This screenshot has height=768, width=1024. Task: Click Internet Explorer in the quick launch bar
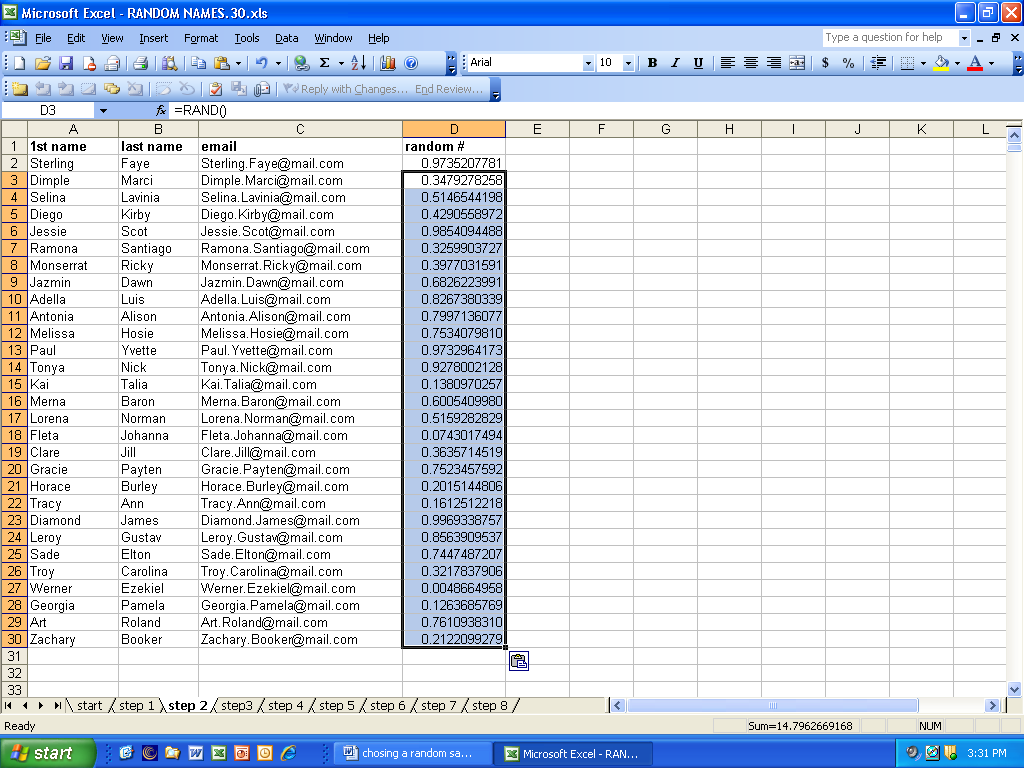(x=289, y=753)
